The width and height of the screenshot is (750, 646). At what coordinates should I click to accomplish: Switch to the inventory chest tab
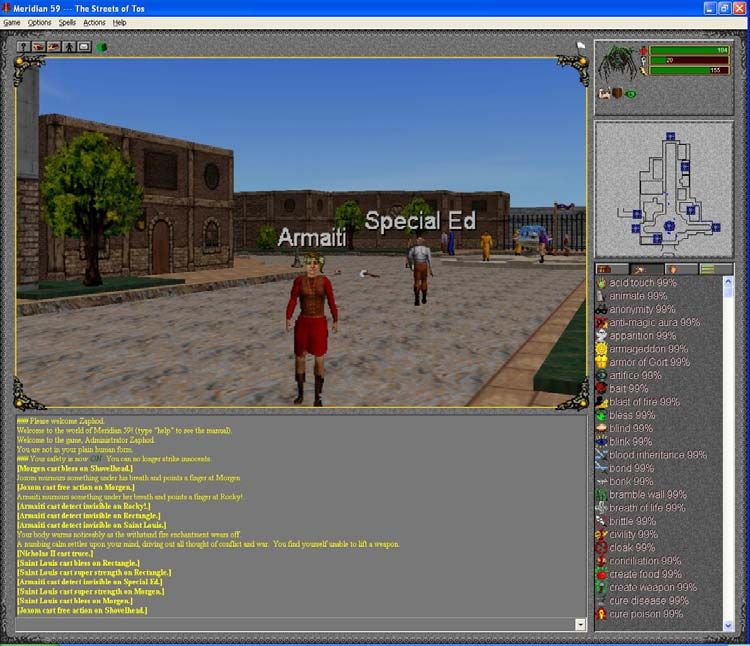click(x=612, y=269)
